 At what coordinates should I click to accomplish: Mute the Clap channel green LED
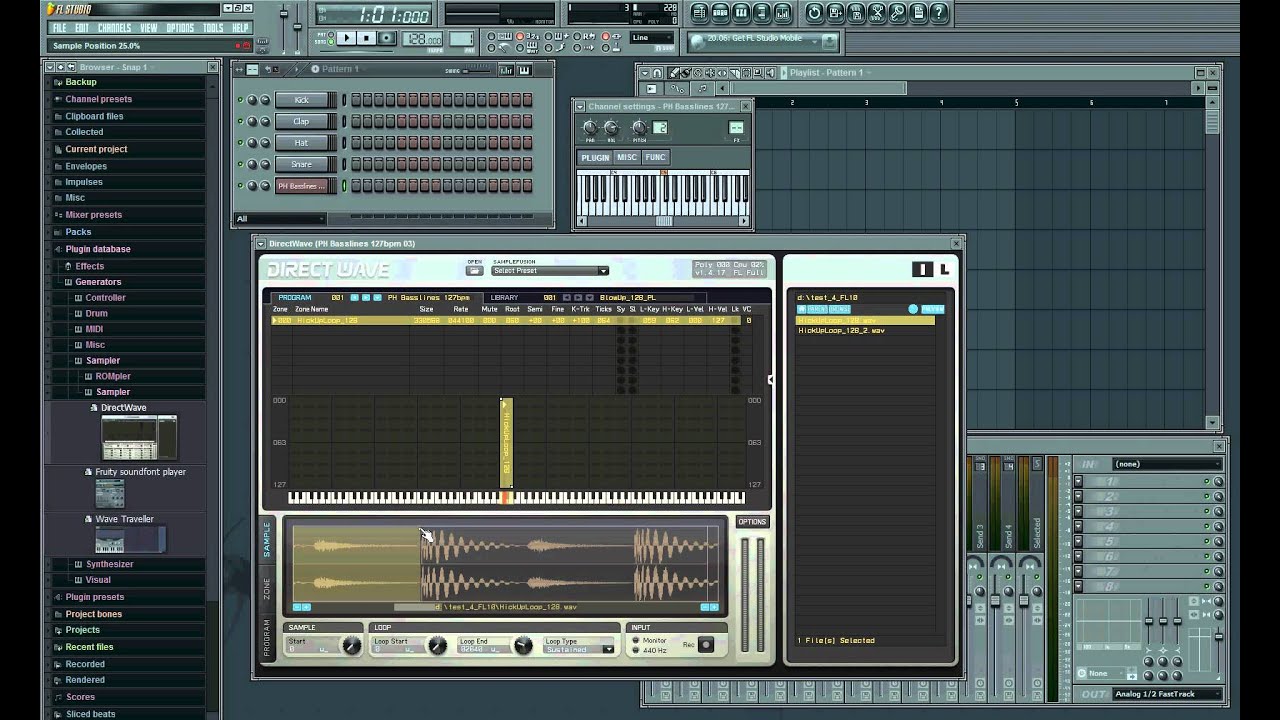click(240, 121)
